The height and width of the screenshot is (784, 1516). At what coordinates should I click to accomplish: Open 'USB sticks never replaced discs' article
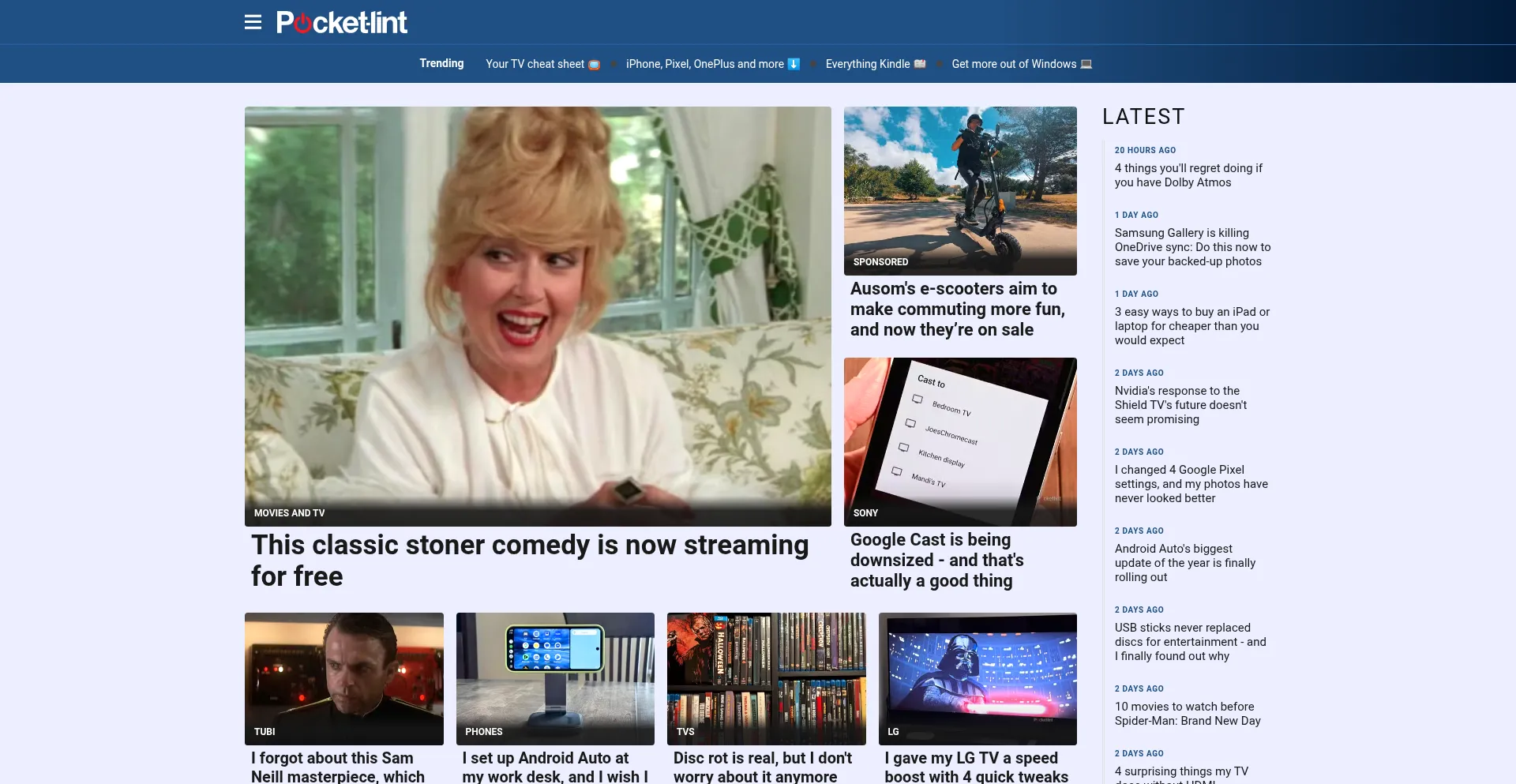pyautogui.click(x=1191, y=642)
